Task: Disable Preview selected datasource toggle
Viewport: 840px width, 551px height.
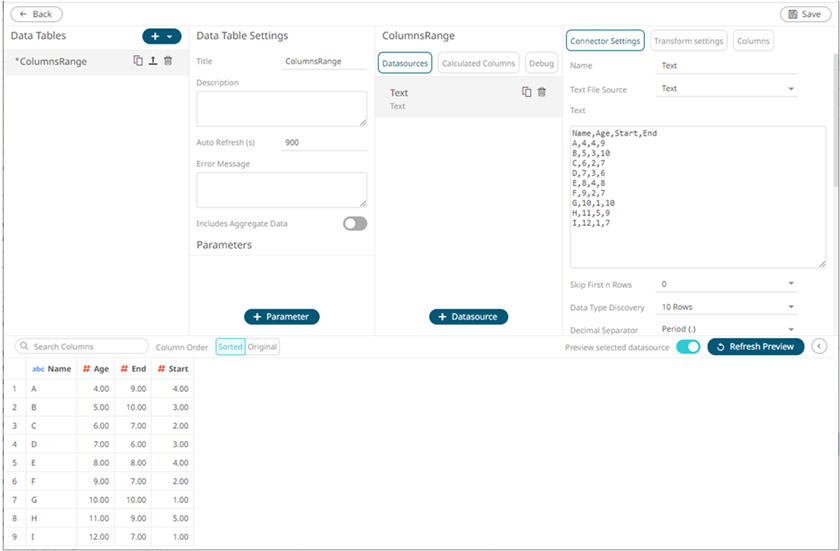Action: (x=688, y=346)
